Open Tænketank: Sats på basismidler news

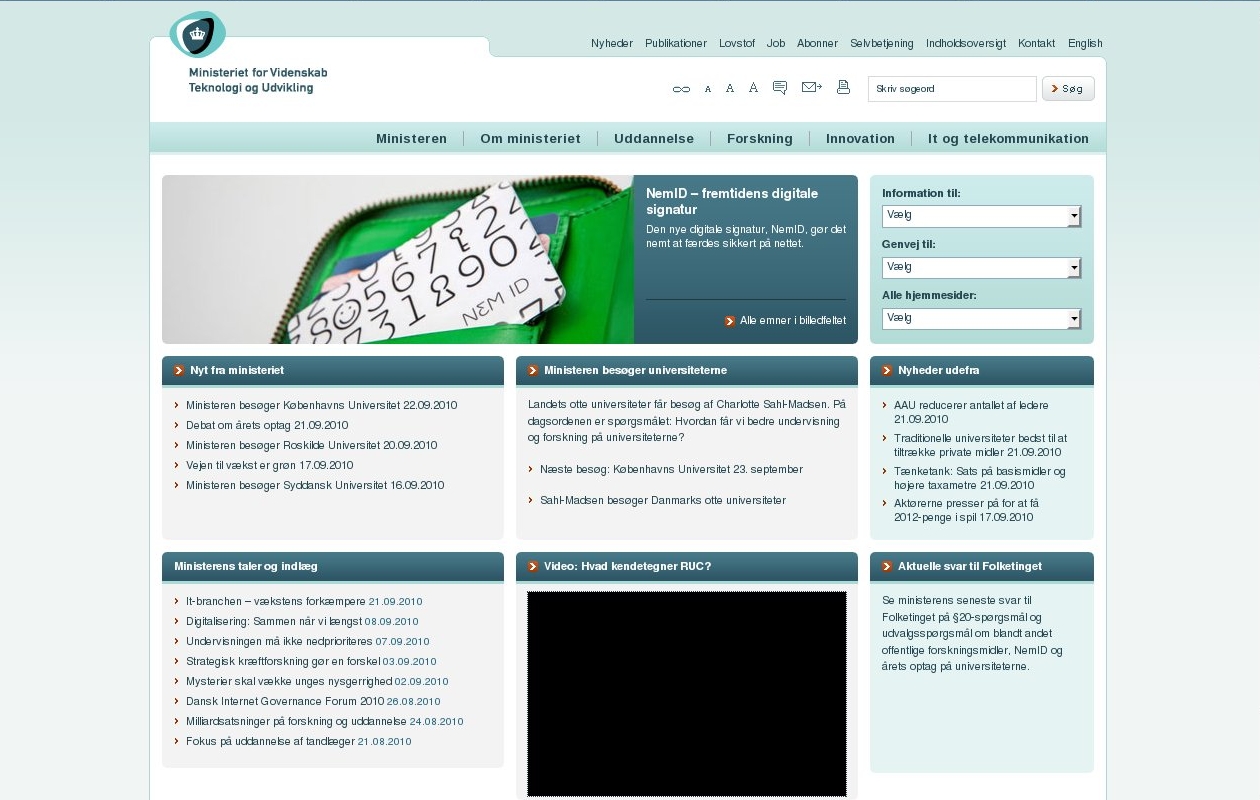coord(980,478)
